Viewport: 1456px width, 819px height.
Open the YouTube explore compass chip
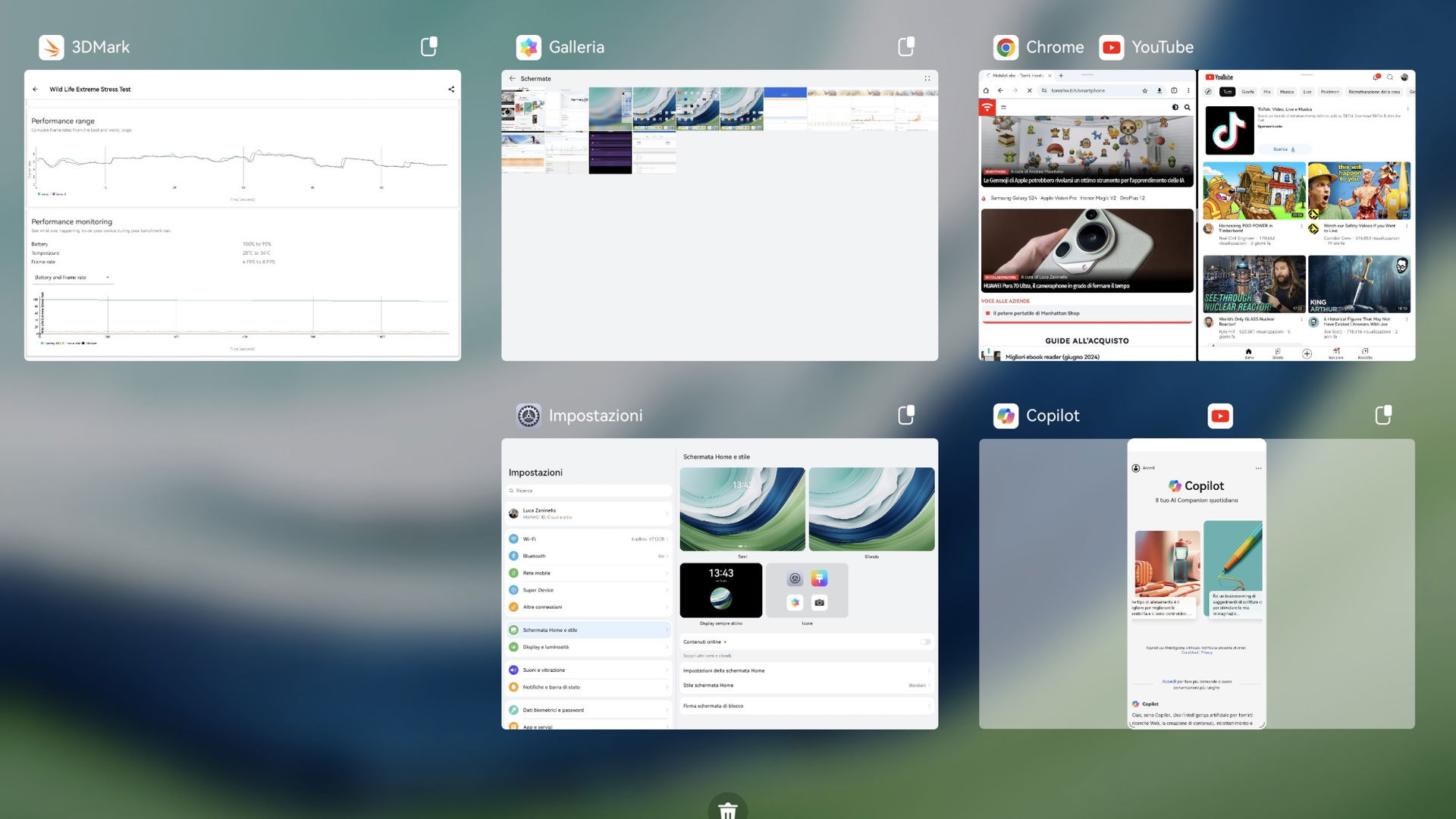click(1208, 92)
